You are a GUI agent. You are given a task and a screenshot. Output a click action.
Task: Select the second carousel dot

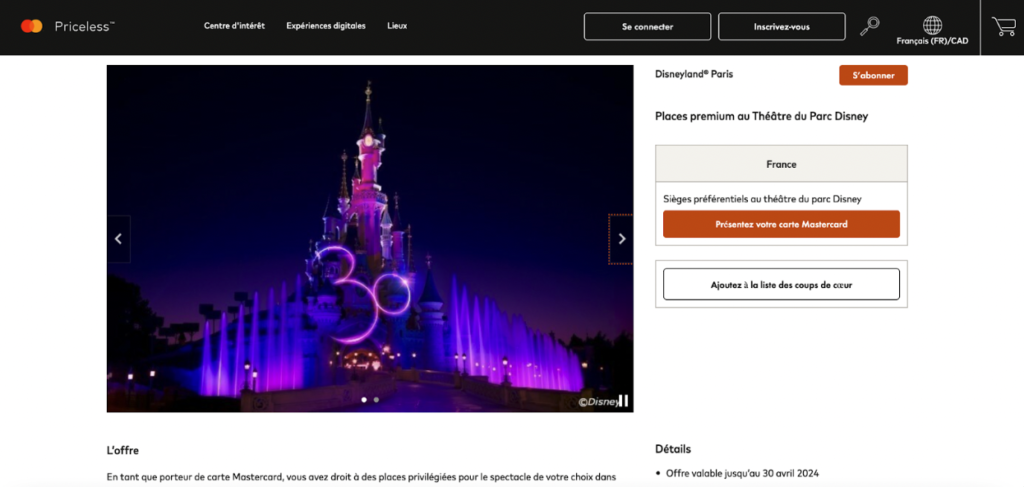click(376, 400)
